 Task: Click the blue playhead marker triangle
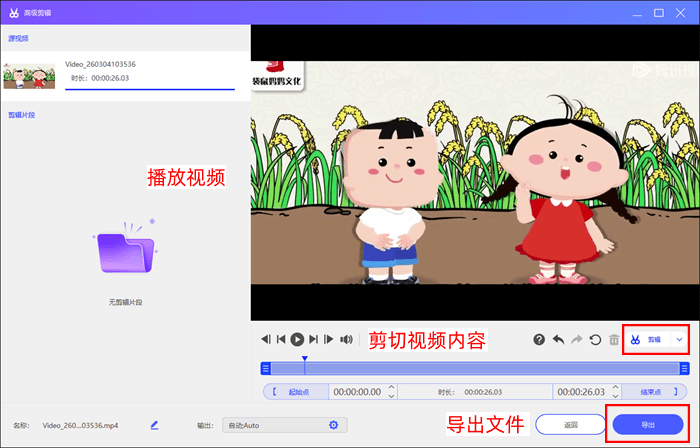[x=304, y=358]
